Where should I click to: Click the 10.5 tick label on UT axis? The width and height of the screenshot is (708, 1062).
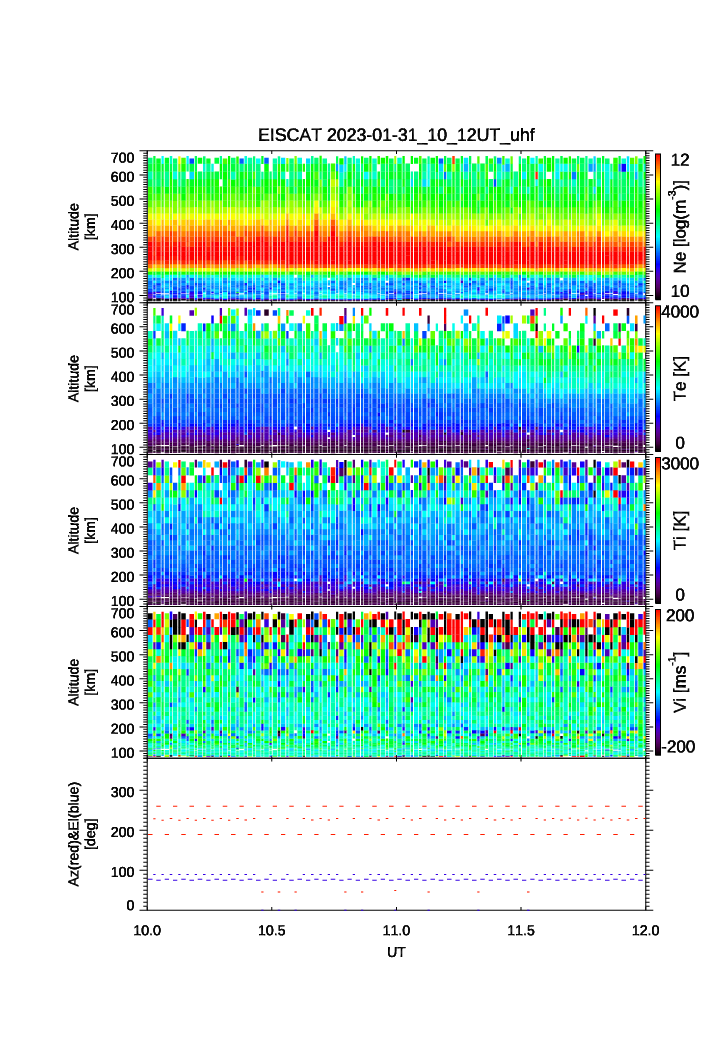272,930
